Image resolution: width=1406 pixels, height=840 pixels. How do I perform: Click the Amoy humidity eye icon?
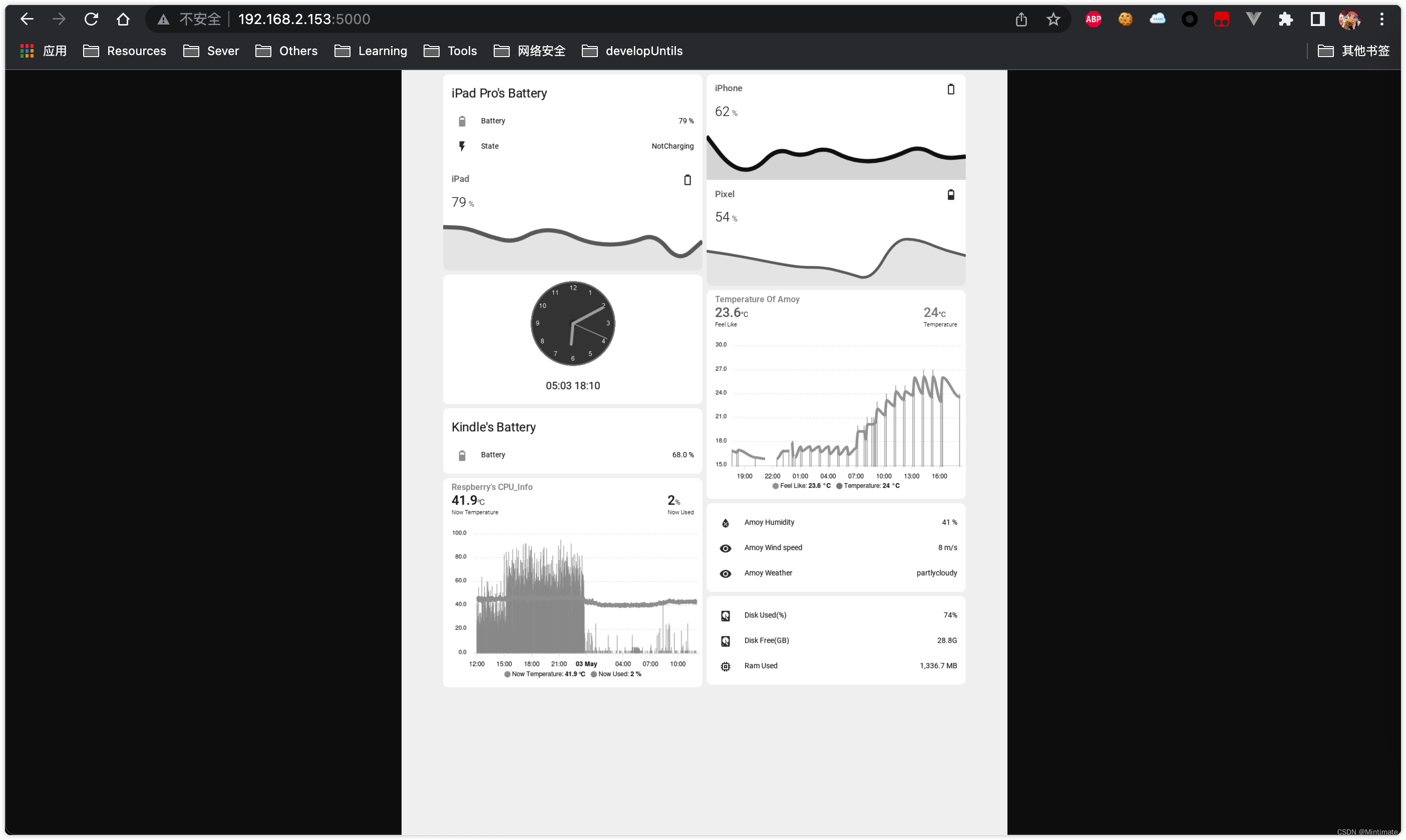click(726, 522)
